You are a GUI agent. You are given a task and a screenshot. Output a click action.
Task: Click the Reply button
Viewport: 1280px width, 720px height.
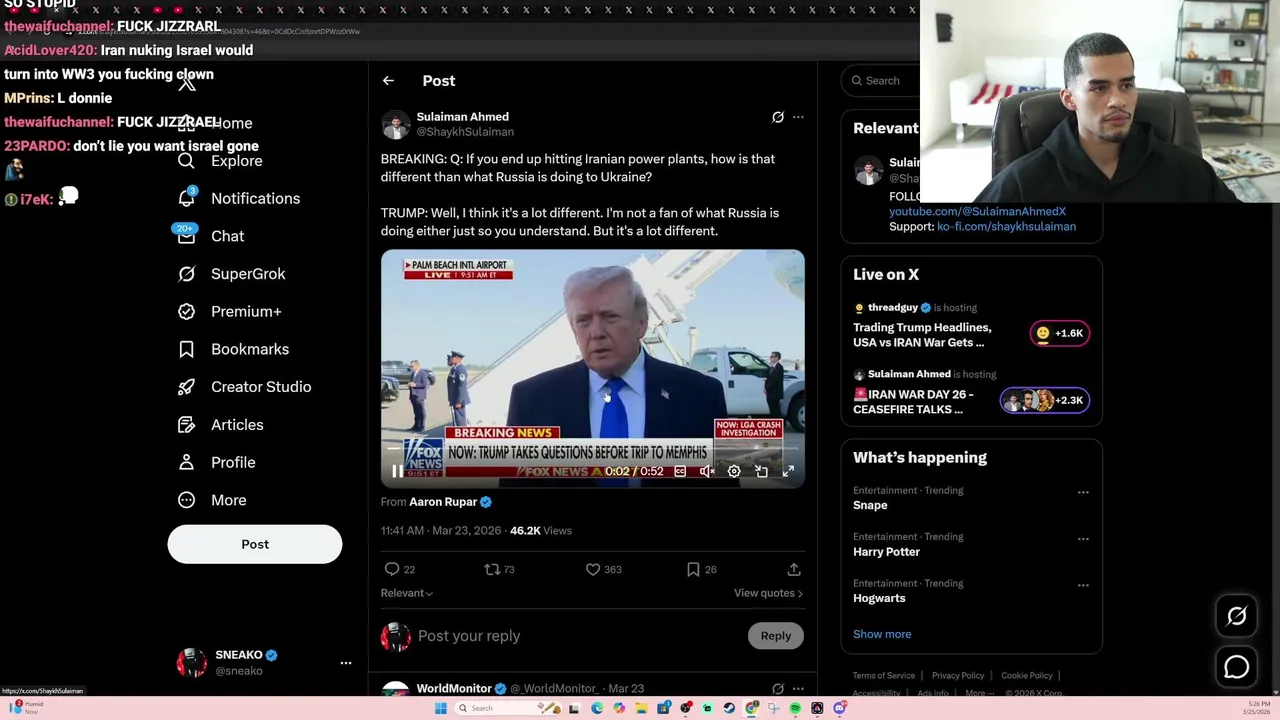pyautogui.click(x=775, y=636)
